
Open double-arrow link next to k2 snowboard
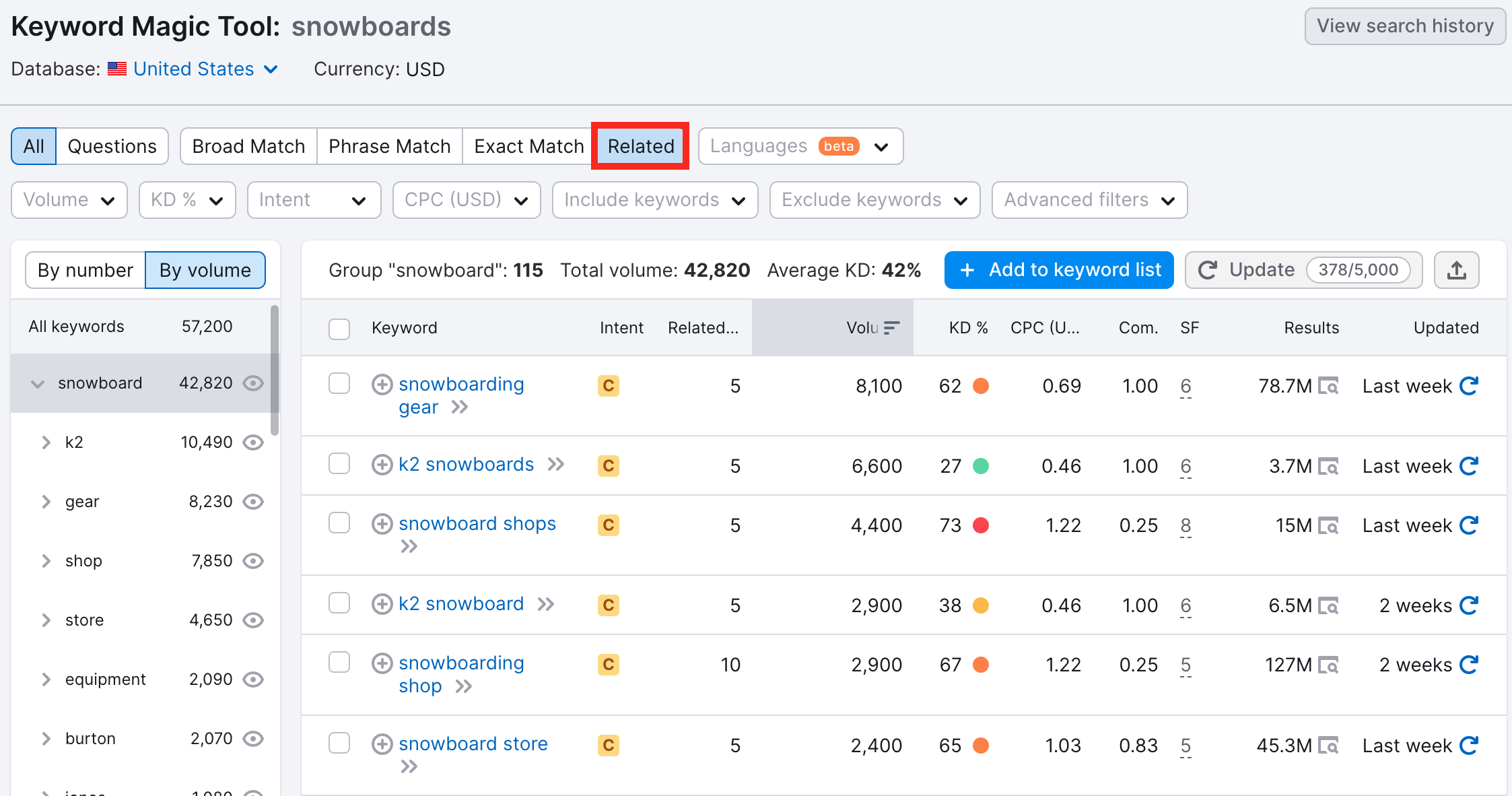click(x=546, y=604)
